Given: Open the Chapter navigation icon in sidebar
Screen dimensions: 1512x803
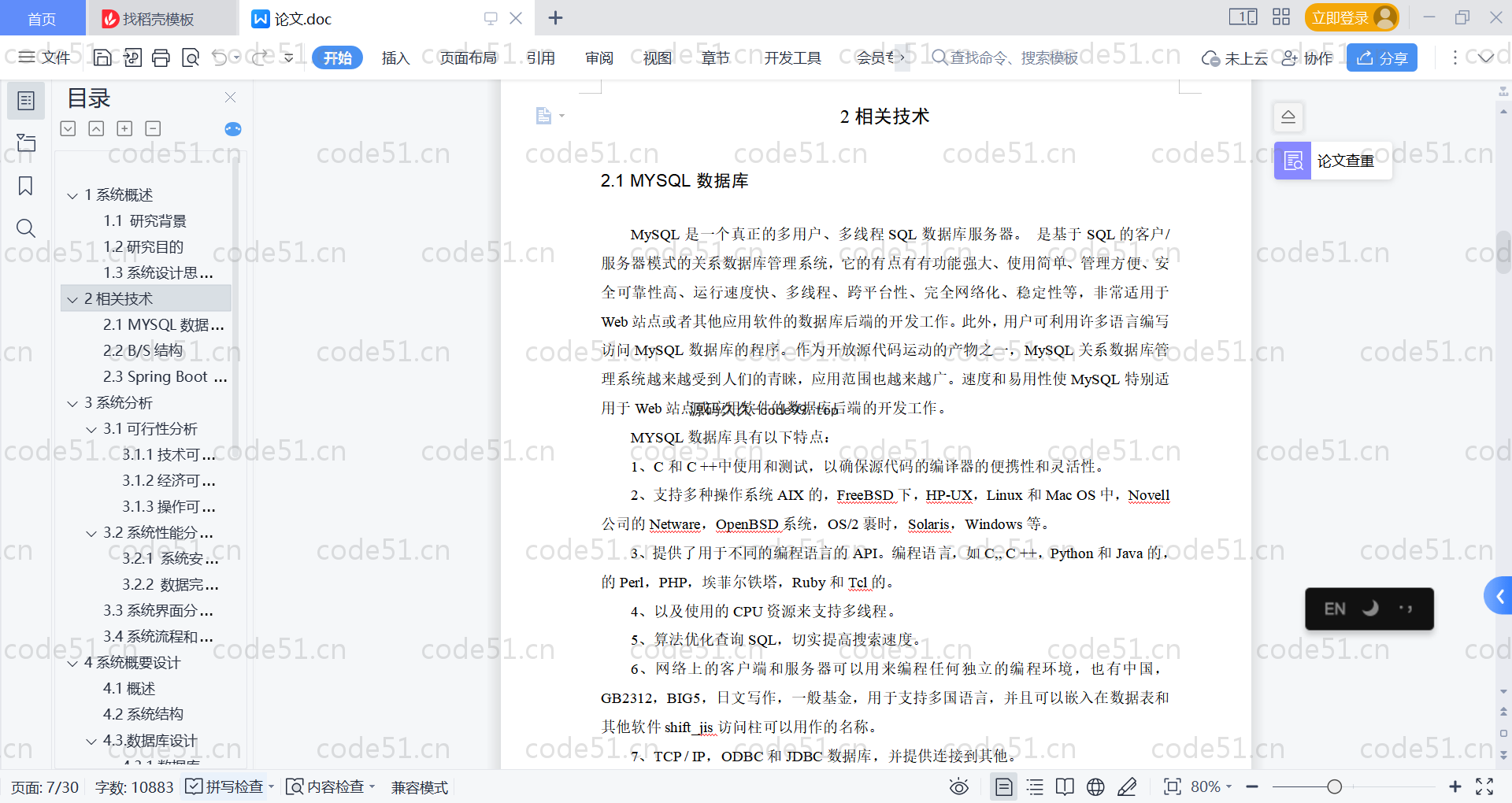Looking at the screenshot, I should coord(26,142).
